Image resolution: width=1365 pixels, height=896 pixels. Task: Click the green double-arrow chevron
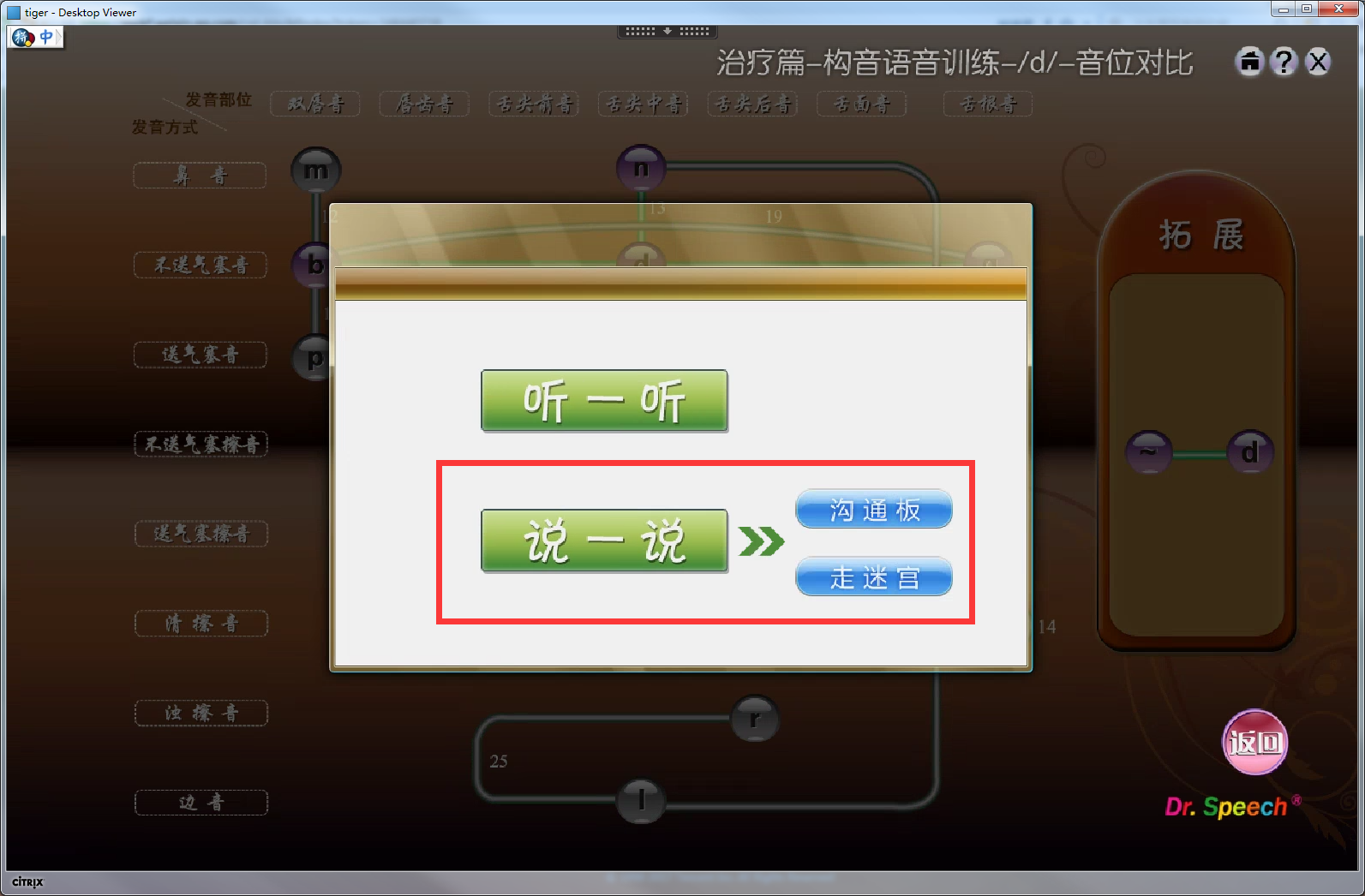[761, 541]
